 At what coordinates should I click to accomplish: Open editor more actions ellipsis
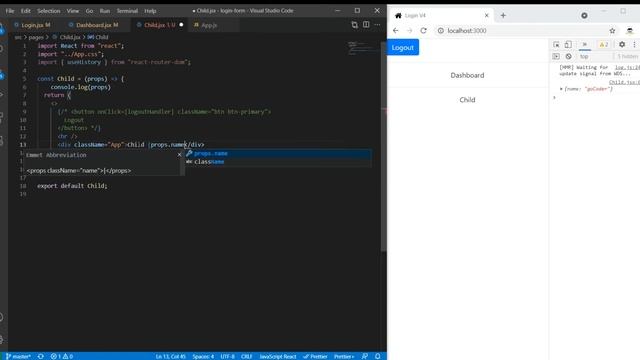[378, 25]
